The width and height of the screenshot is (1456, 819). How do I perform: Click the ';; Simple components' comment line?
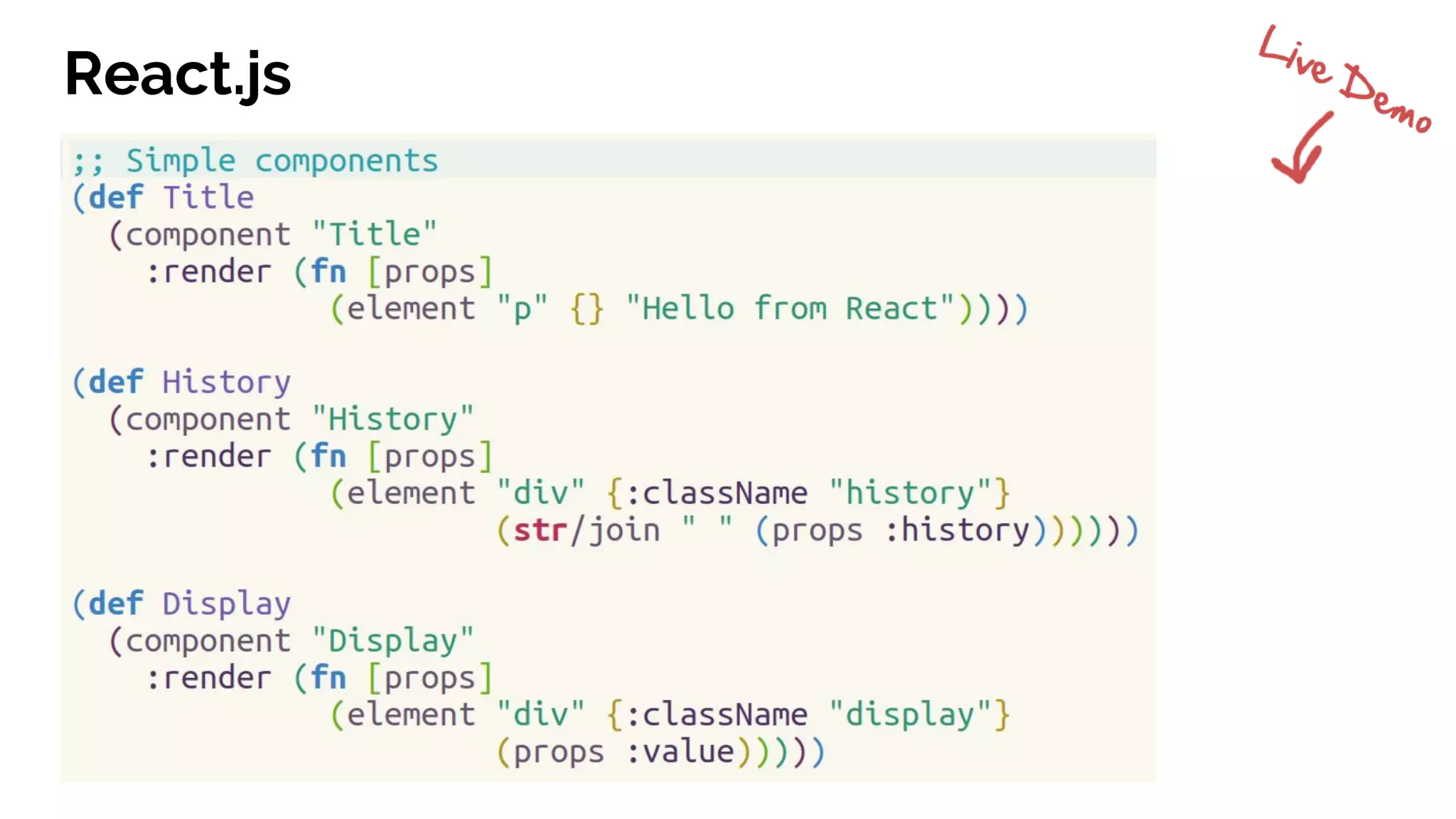255,161
